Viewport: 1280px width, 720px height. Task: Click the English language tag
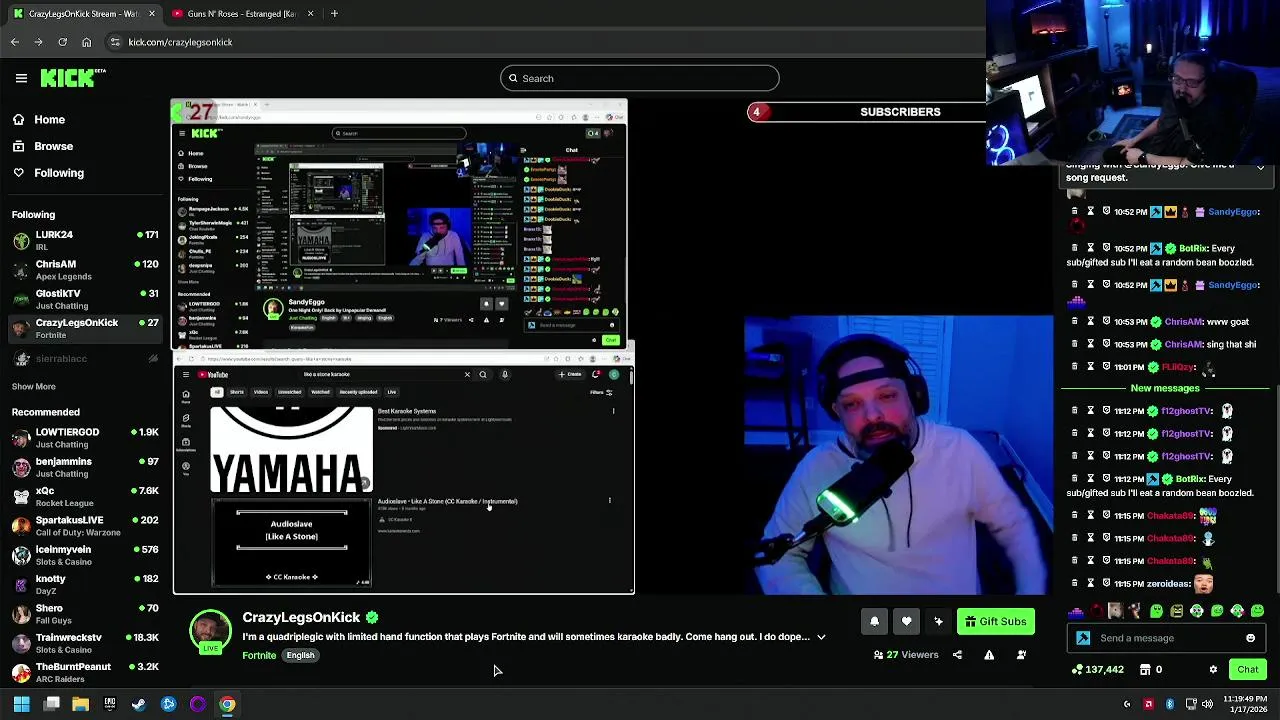pos(300,655)
